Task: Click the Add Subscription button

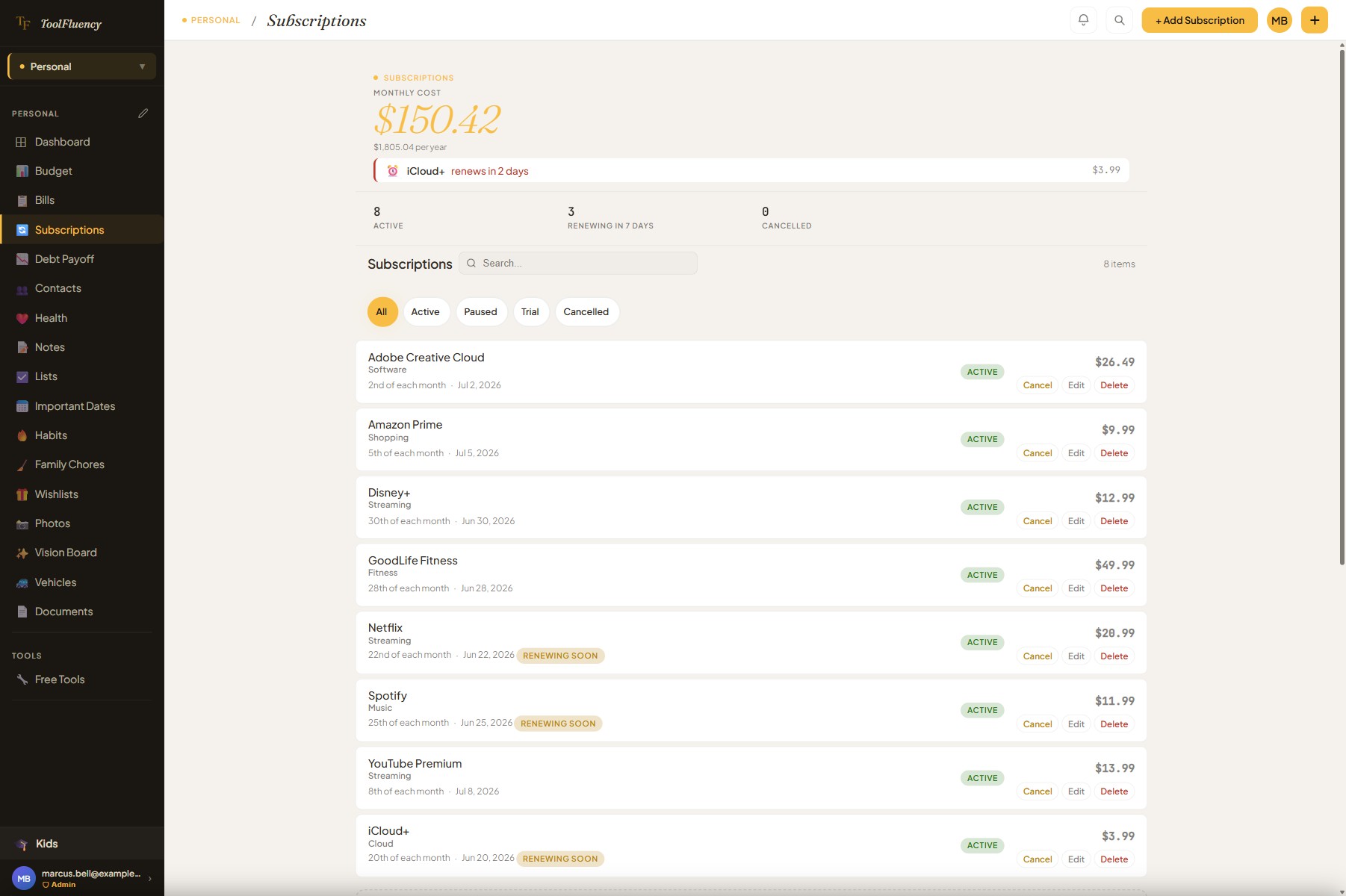Action: coord(1200,20)
